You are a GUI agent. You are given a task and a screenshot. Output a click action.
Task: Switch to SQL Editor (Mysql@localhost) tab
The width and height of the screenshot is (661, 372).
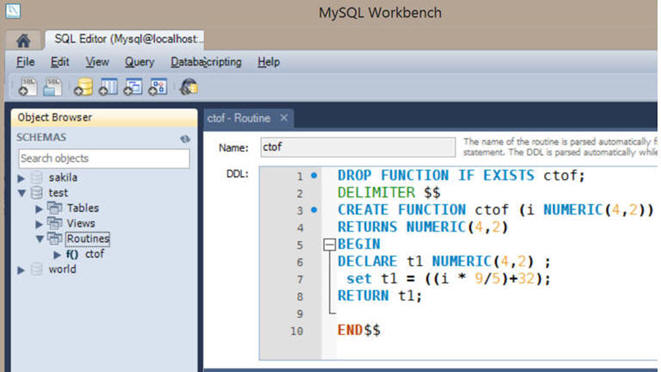(125, 39)
